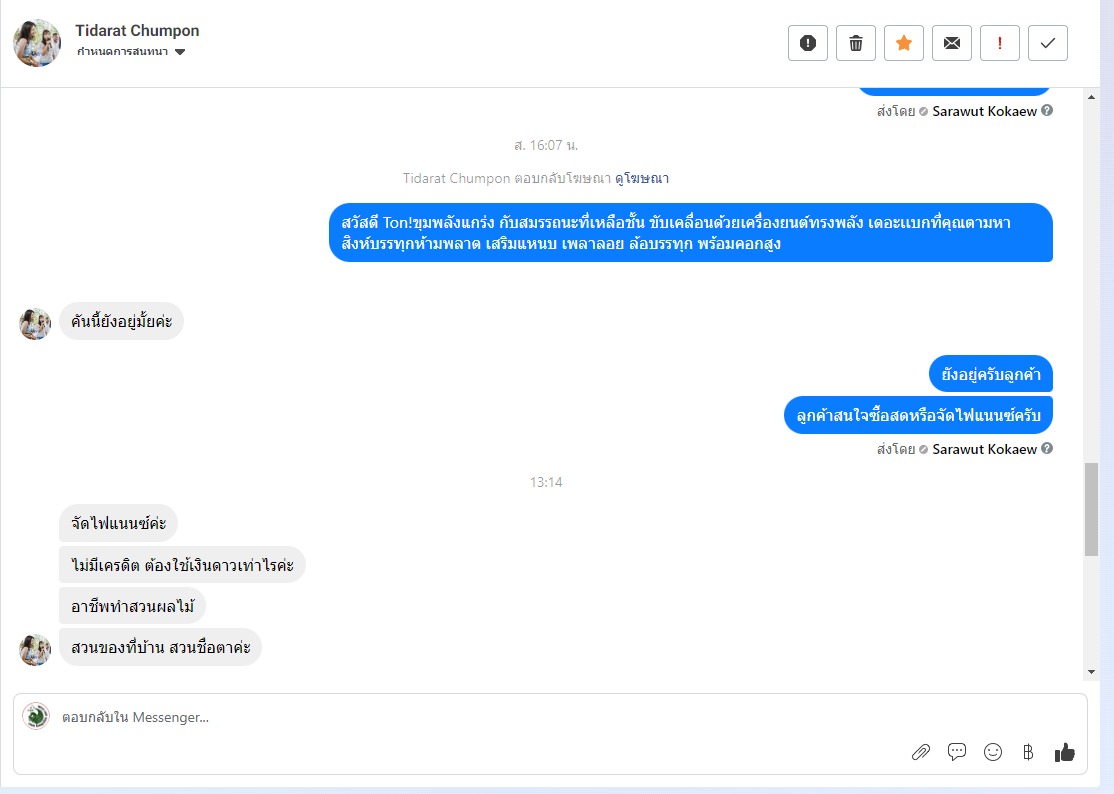This screenshot has width=1114, height=794.
Task: Click the baht payment request icon
Action: tap(1028, 752)
